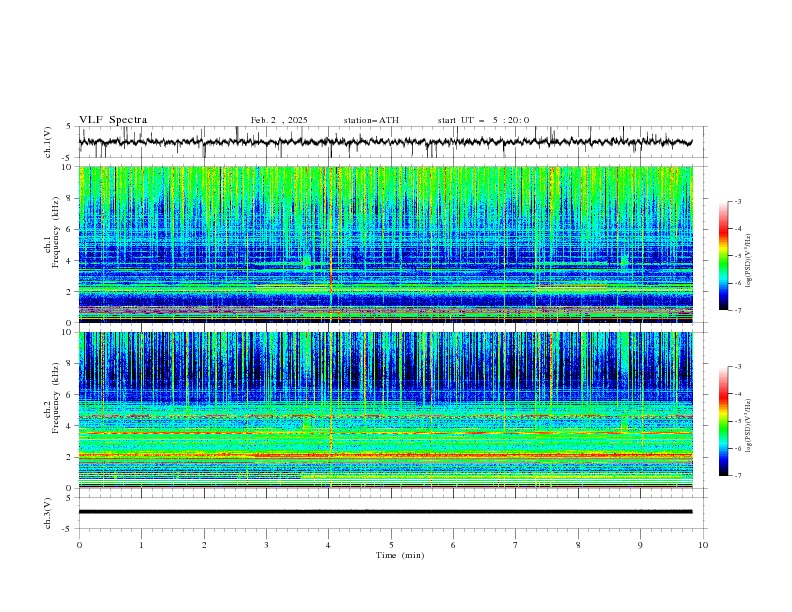The height and width of the screenshot is (612, 792).
Task: Click the ch.2 spectrogram panel
Action: point(385,410)
